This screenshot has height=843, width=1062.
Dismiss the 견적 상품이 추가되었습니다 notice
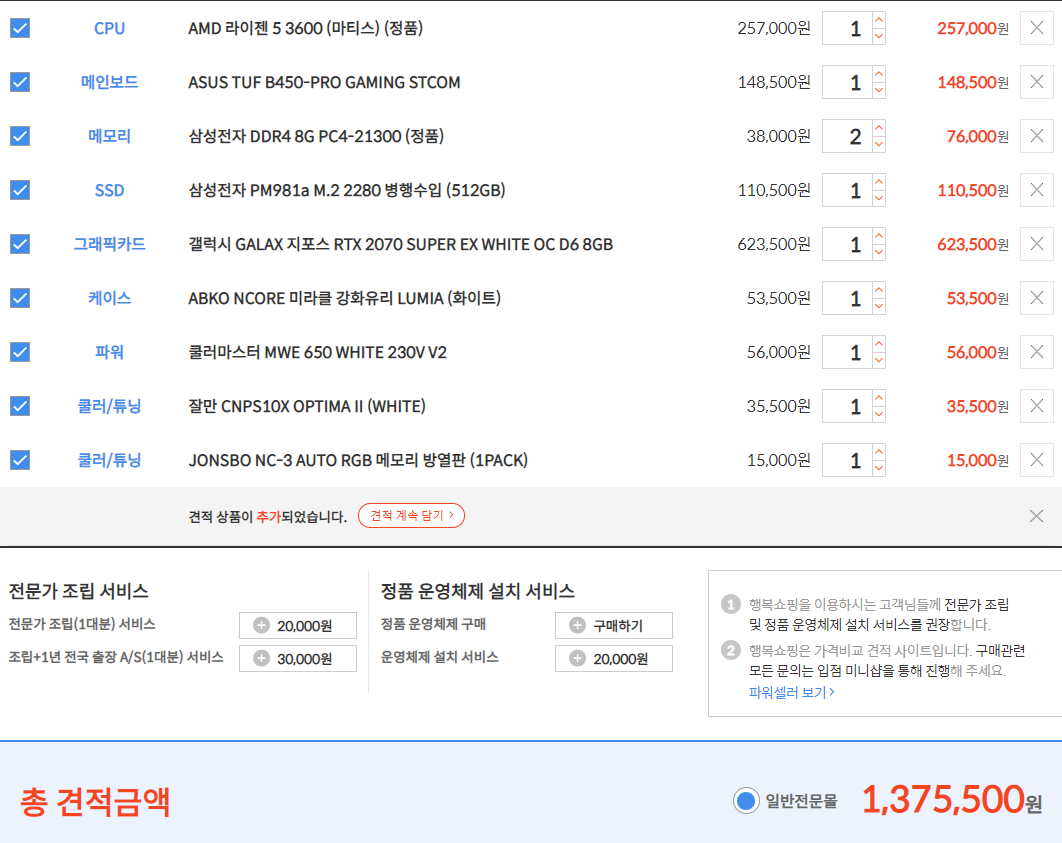click(x=1036, y=516)
